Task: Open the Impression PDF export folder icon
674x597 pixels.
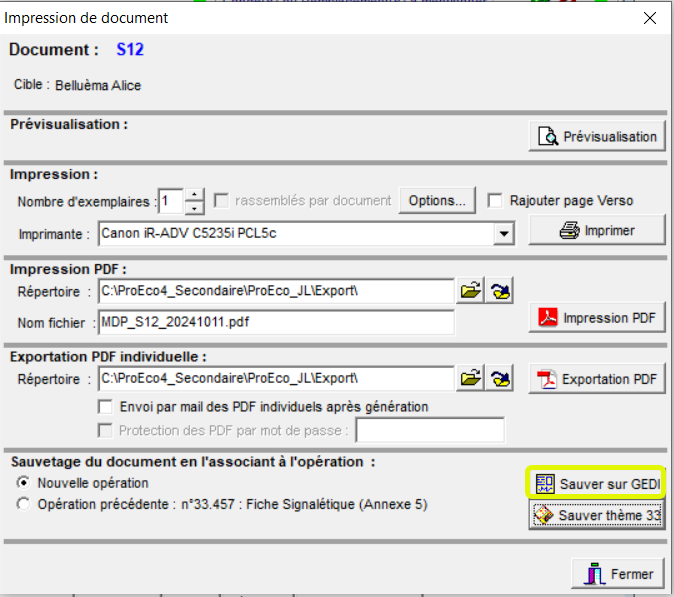Action: [501, 291]
